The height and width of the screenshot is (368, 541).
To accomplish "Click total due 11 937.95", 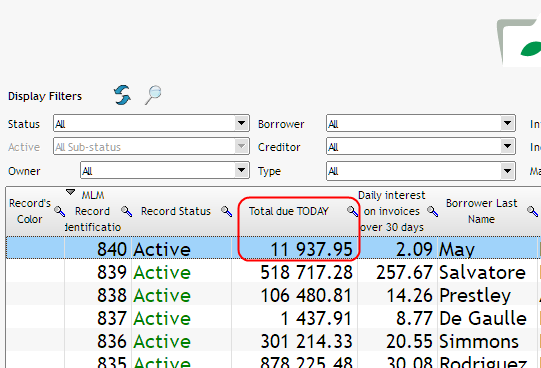I will click(x=311, y=249).
